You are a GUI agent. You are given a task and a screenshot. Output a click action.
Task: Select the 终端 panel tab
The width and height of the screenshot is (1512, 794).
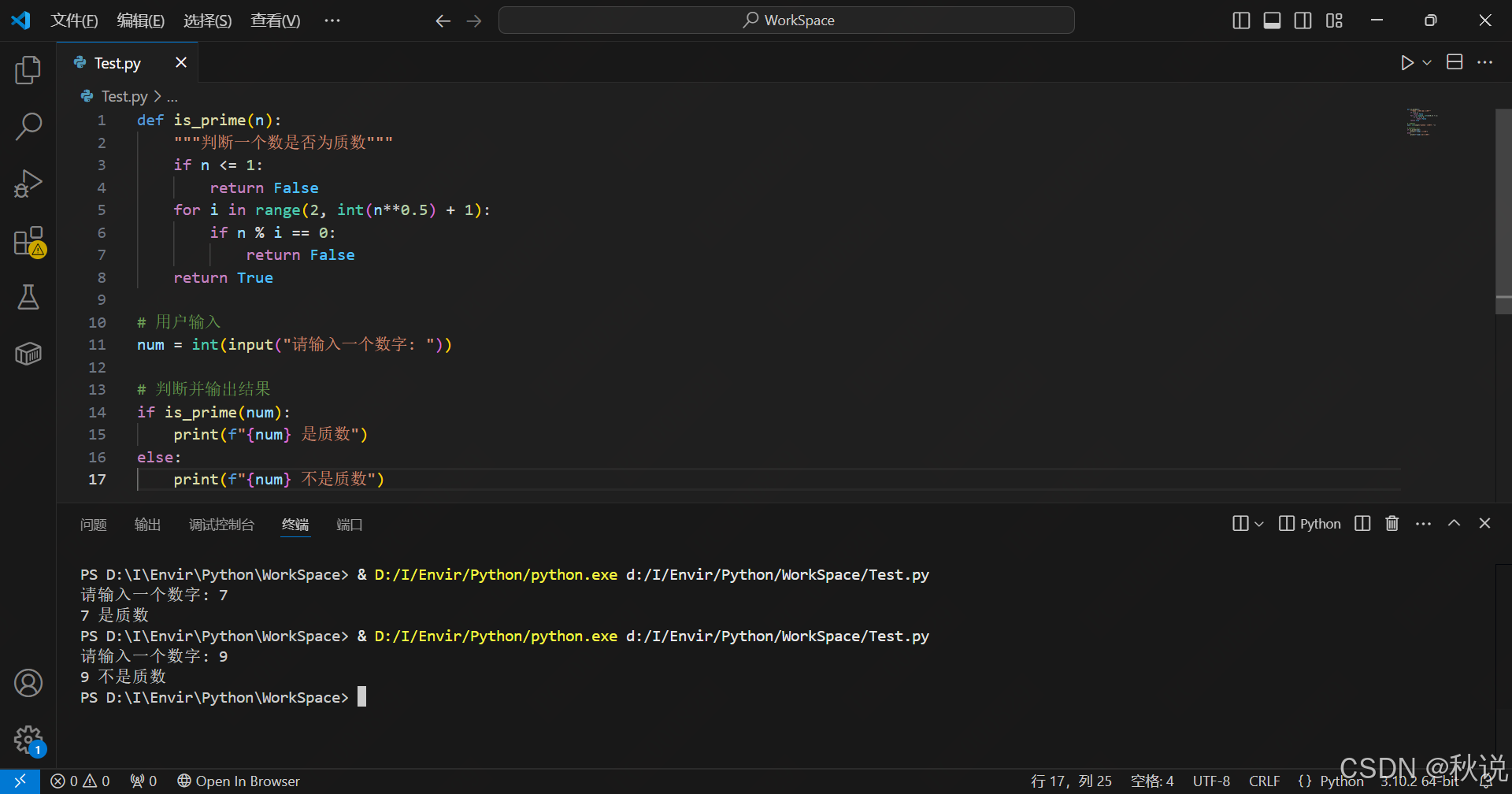point(295,525)
